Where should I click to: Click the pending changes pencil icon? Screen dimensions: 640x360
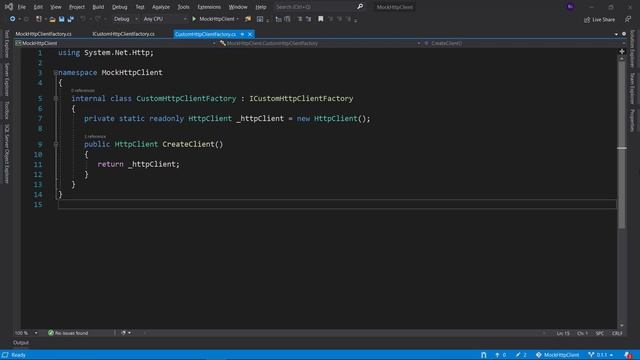[518, 355]
